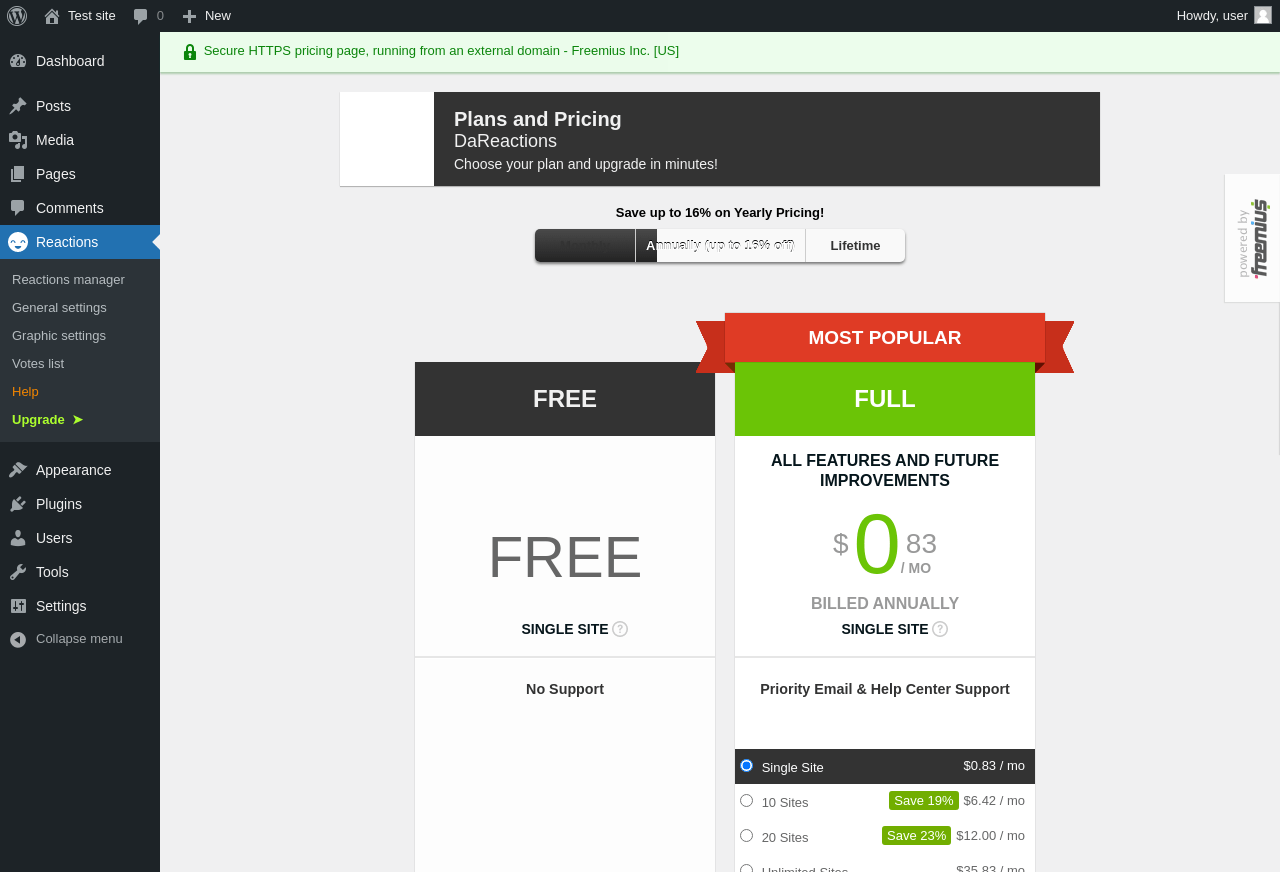1280x872 pixels.
Task: Open the comments bubble icon in admin bar
Action: click(x=141, y=16)
